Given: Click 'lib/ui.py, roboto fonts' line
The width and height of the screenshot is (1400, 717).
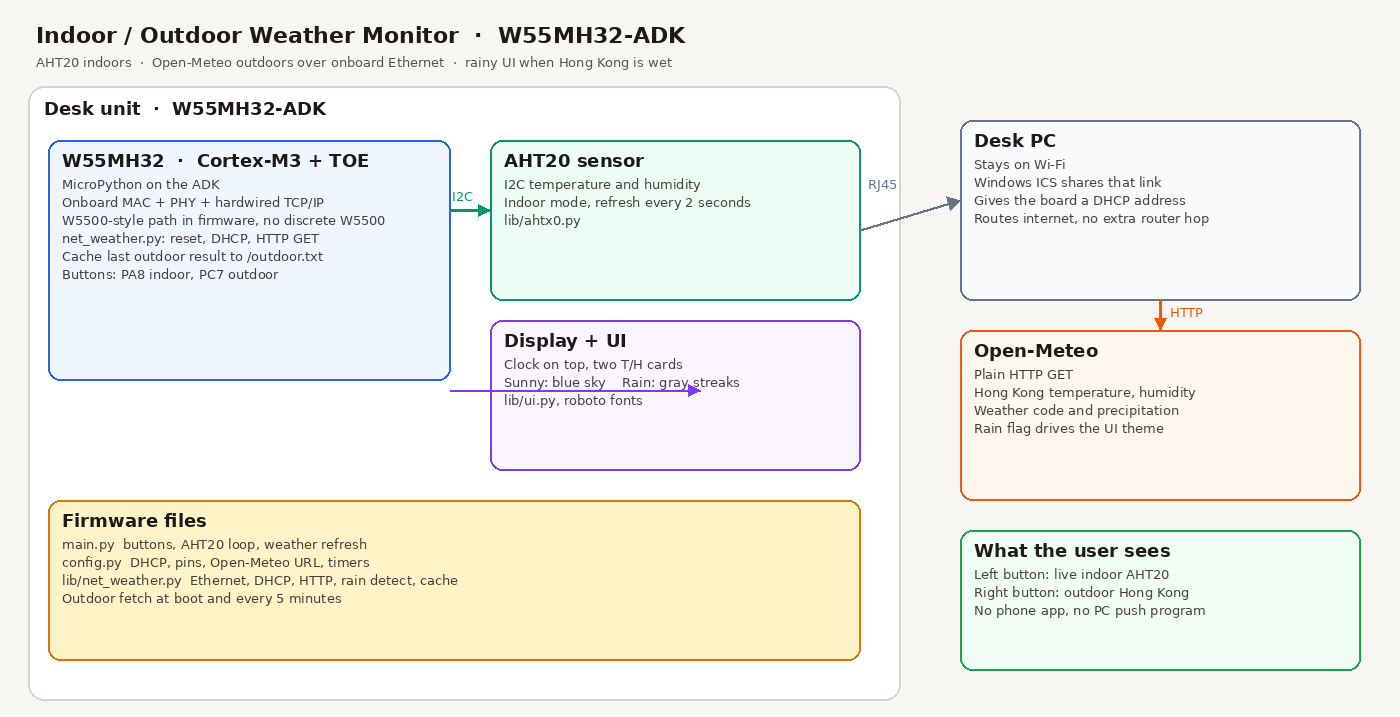Looking at the screenshot, I should [573, 401].
